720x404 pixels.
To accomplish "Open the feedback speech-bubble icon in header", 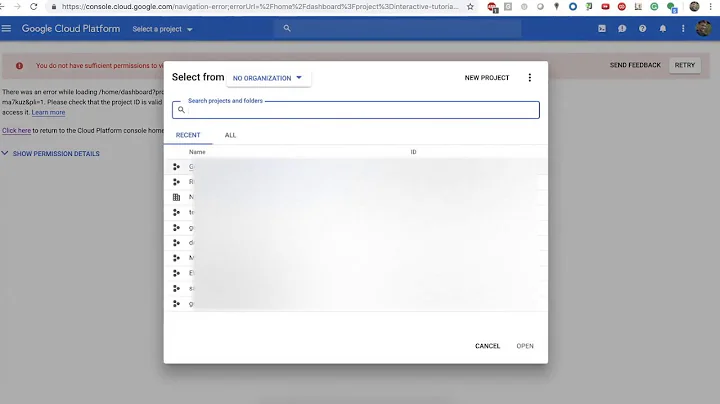I will coord(622,28).
